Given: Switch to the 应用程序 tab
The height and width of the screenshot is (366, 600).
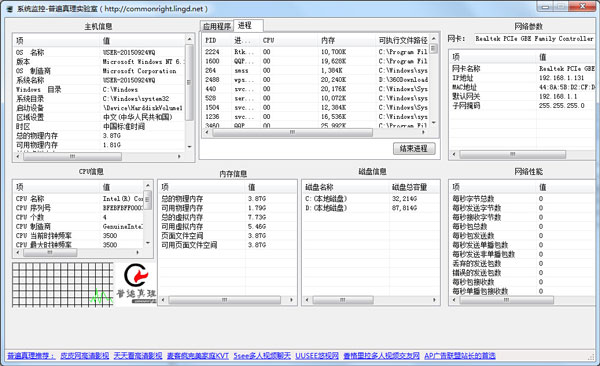Looking at the screenshot, I should [217, 26].
